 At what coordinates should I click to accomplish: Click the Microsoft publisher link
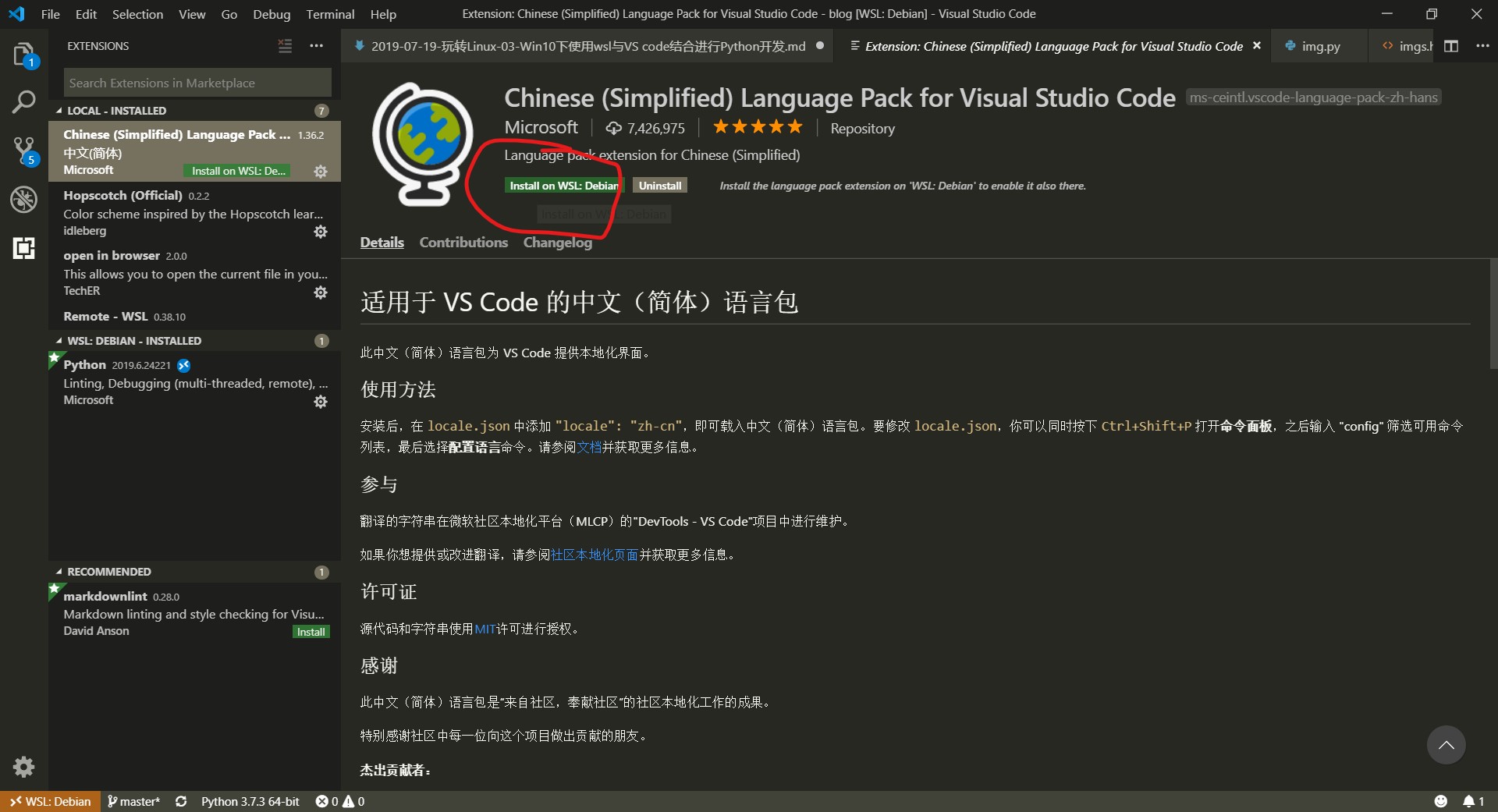point(541,127)
